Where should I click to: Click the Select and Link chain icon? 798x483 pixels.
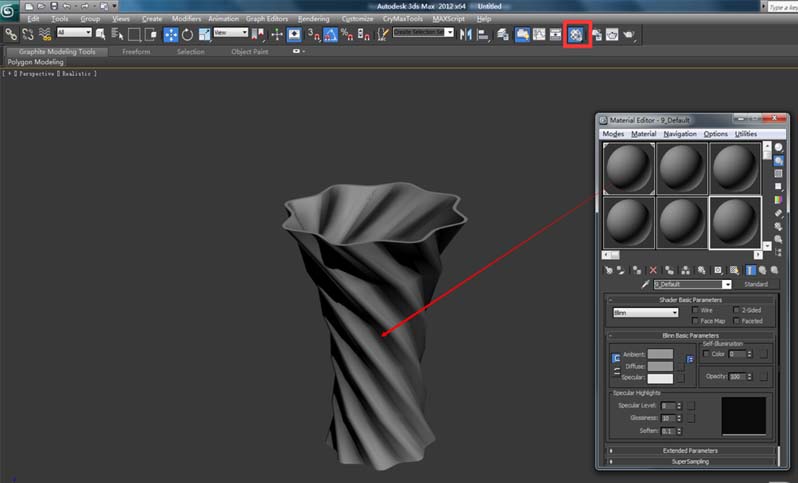tap(11, 34)
